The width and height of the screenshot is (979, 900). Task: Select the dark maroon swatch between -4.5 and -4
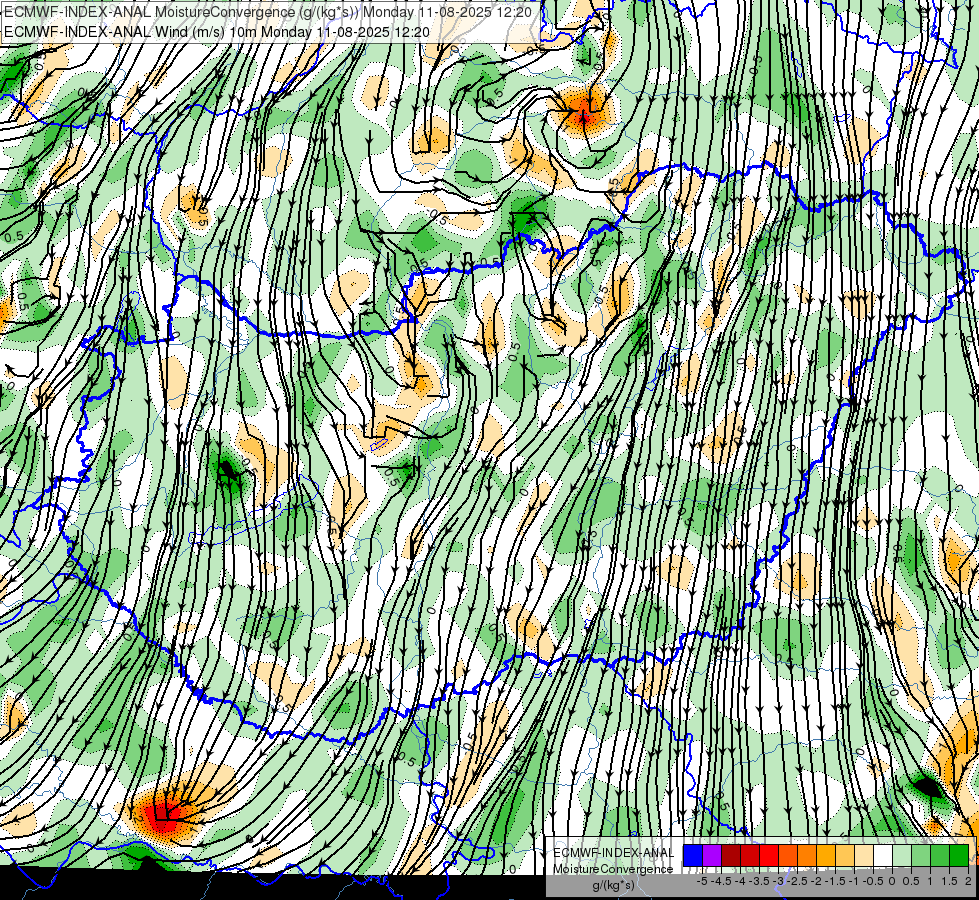coord(731,855)
